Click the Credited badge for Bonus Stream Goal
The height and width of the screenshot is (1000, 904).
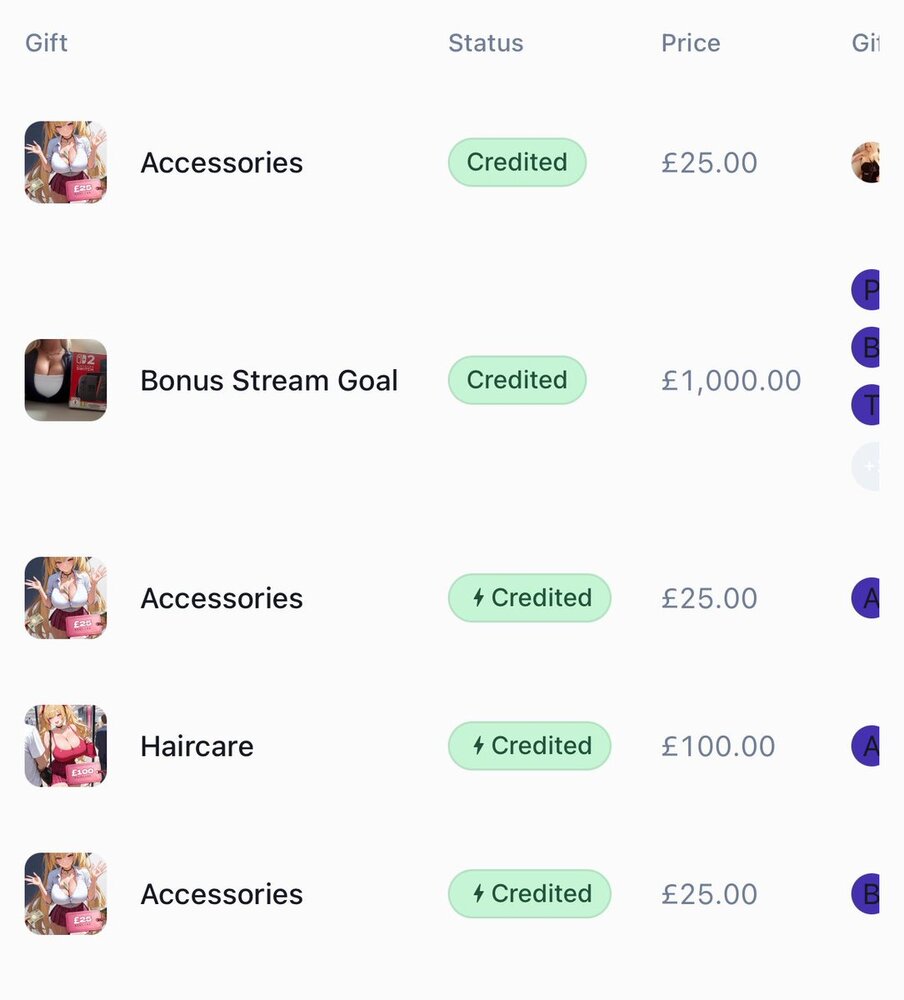pyautogui.click(x=516, y=380)
